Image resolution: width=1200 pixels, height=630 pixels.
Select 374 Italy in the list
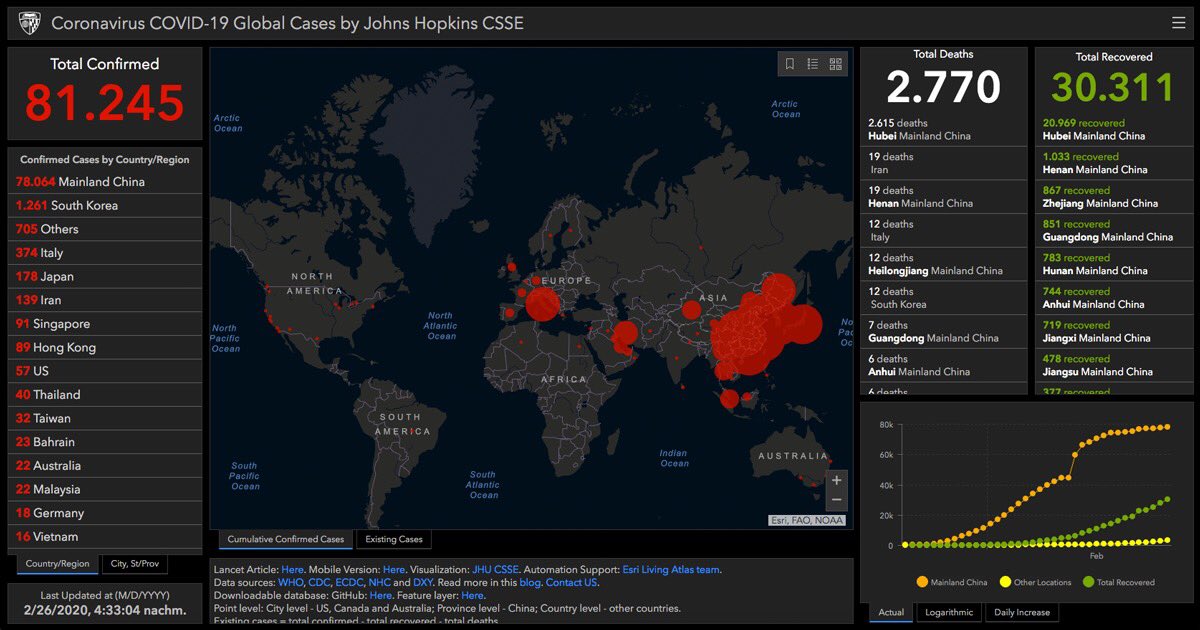pyautogui.click(x=105, y=253)
